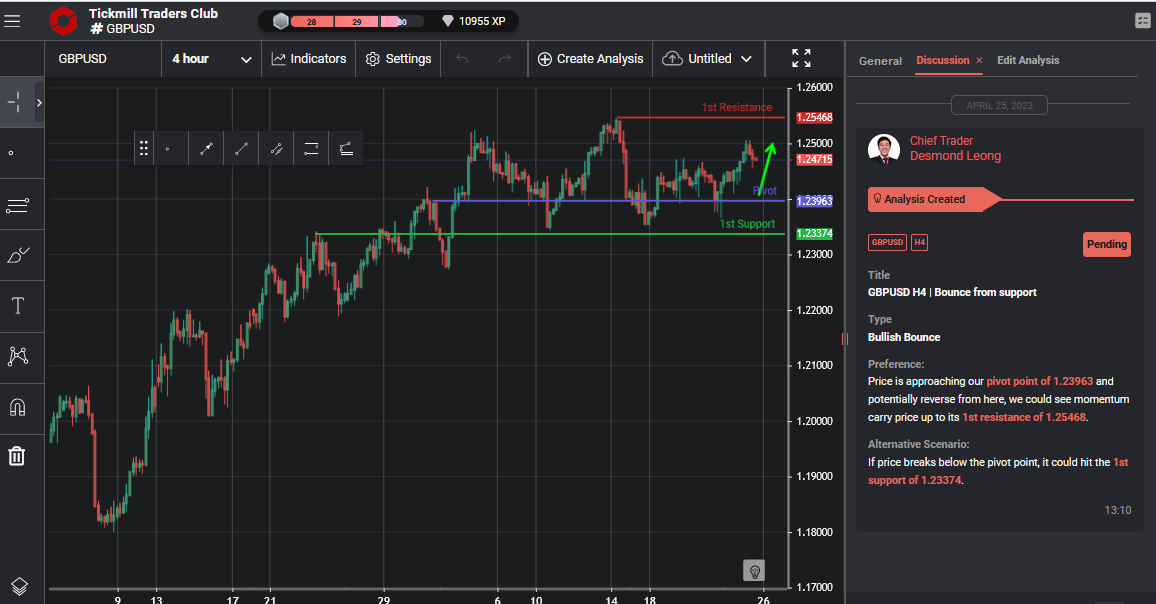Click the 1.23963 pivot price label

pyautogui.click(x=814, y=201)
